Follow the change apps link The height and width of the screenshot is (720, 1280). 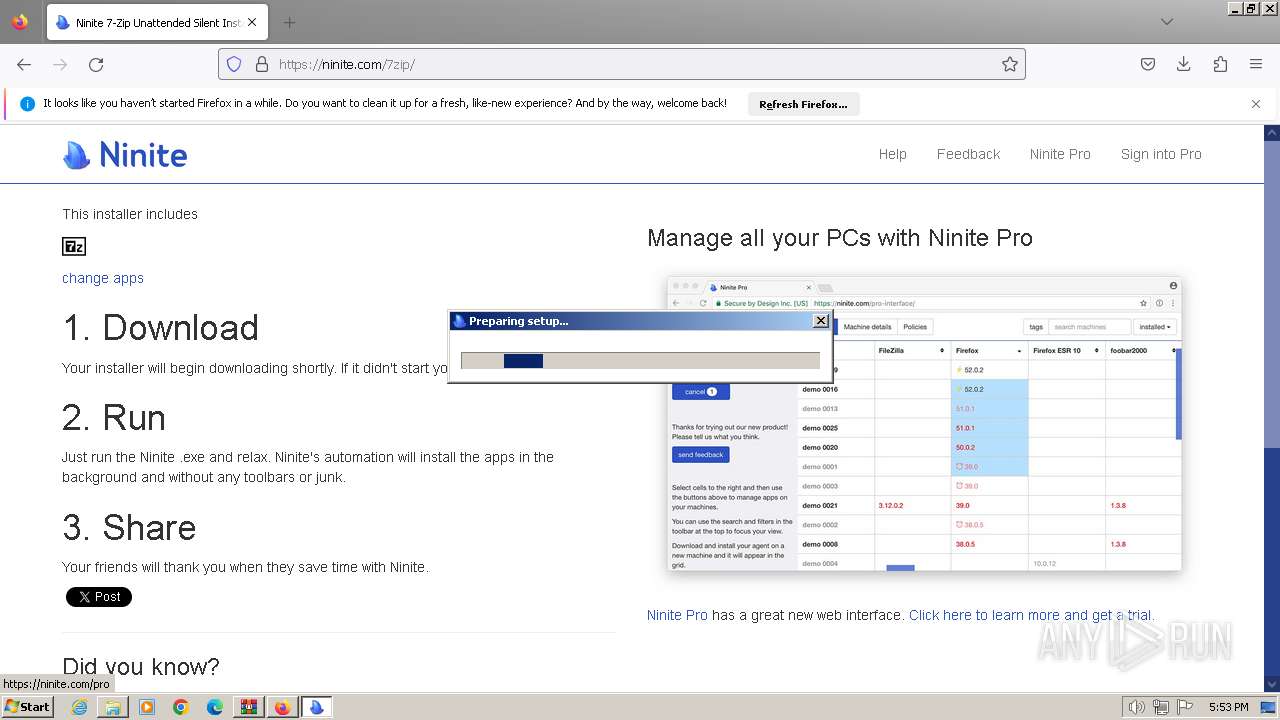[103, 278]
